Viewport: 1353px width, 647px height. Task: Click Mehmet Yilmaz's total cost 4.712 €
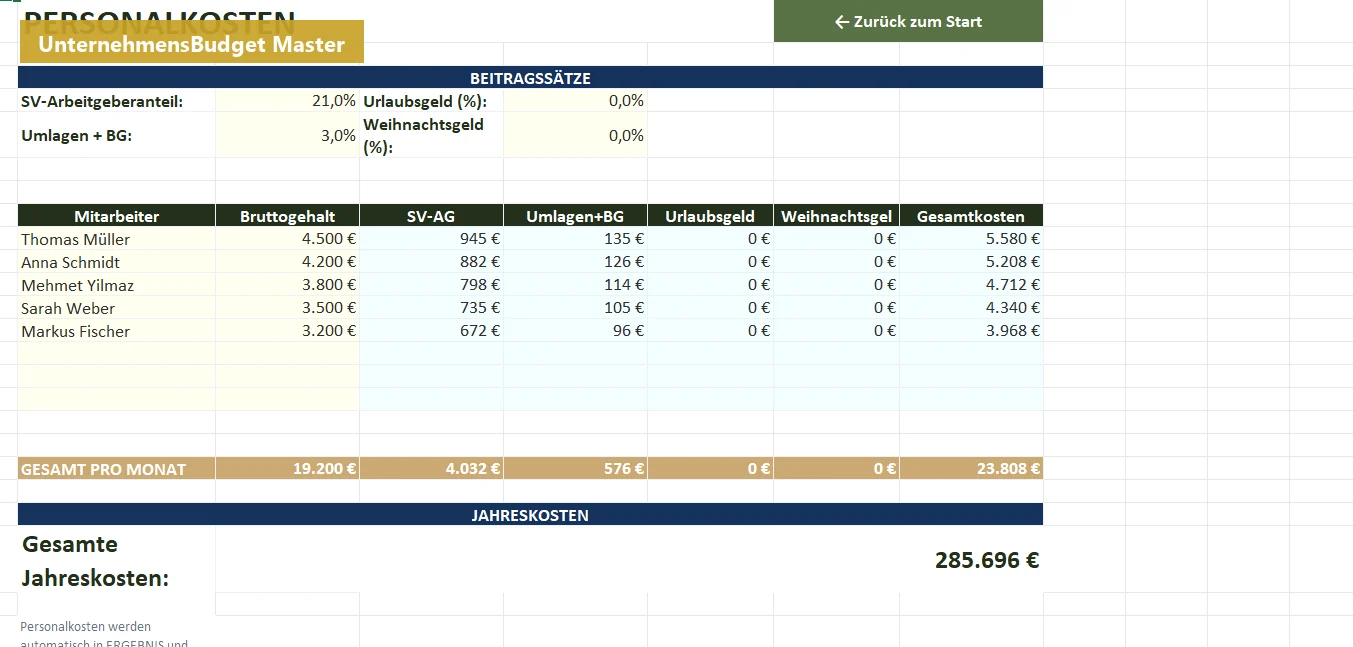pyautogui.click(x=972, y=285)
